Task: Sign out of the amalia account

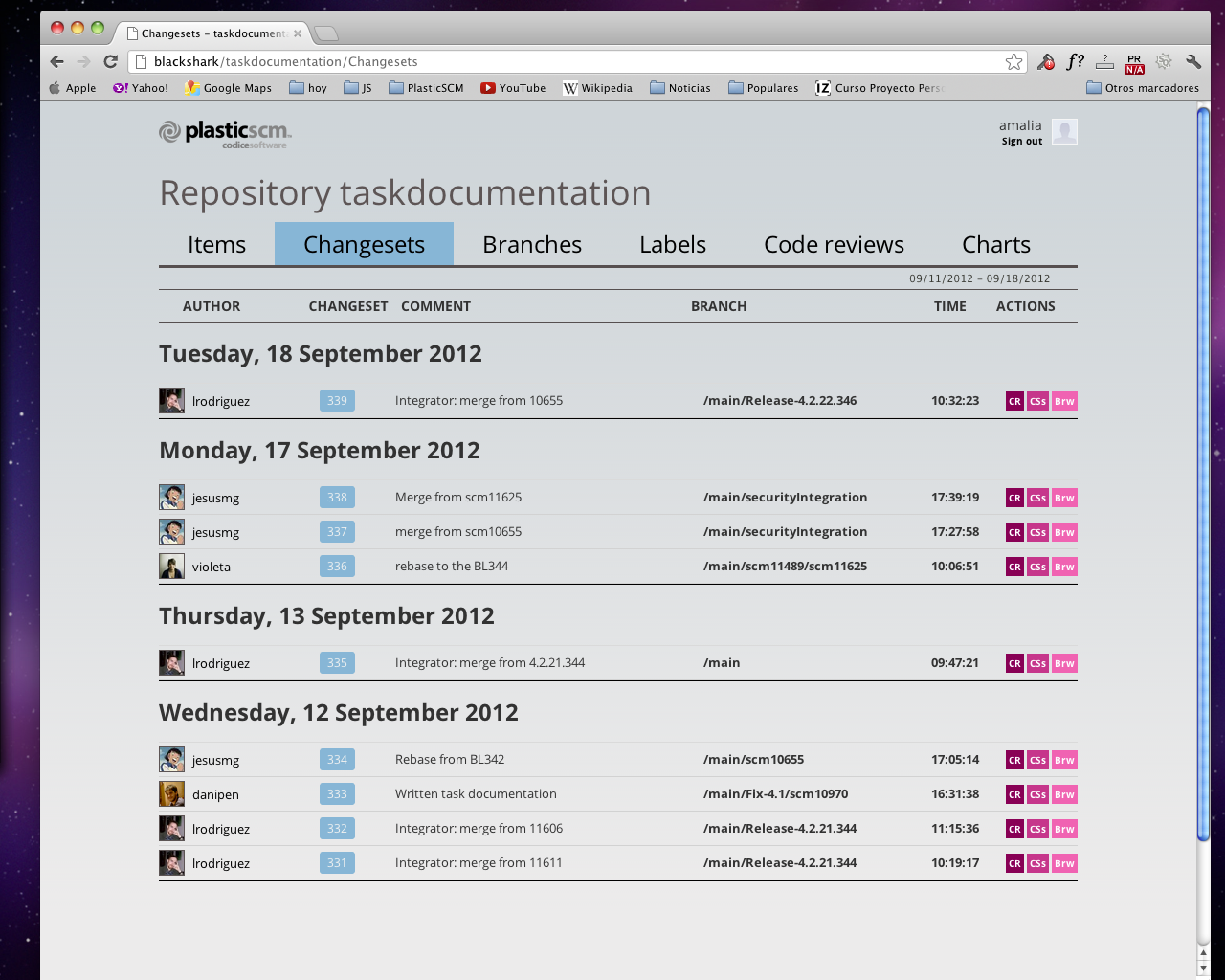Action: point(1021,141)
